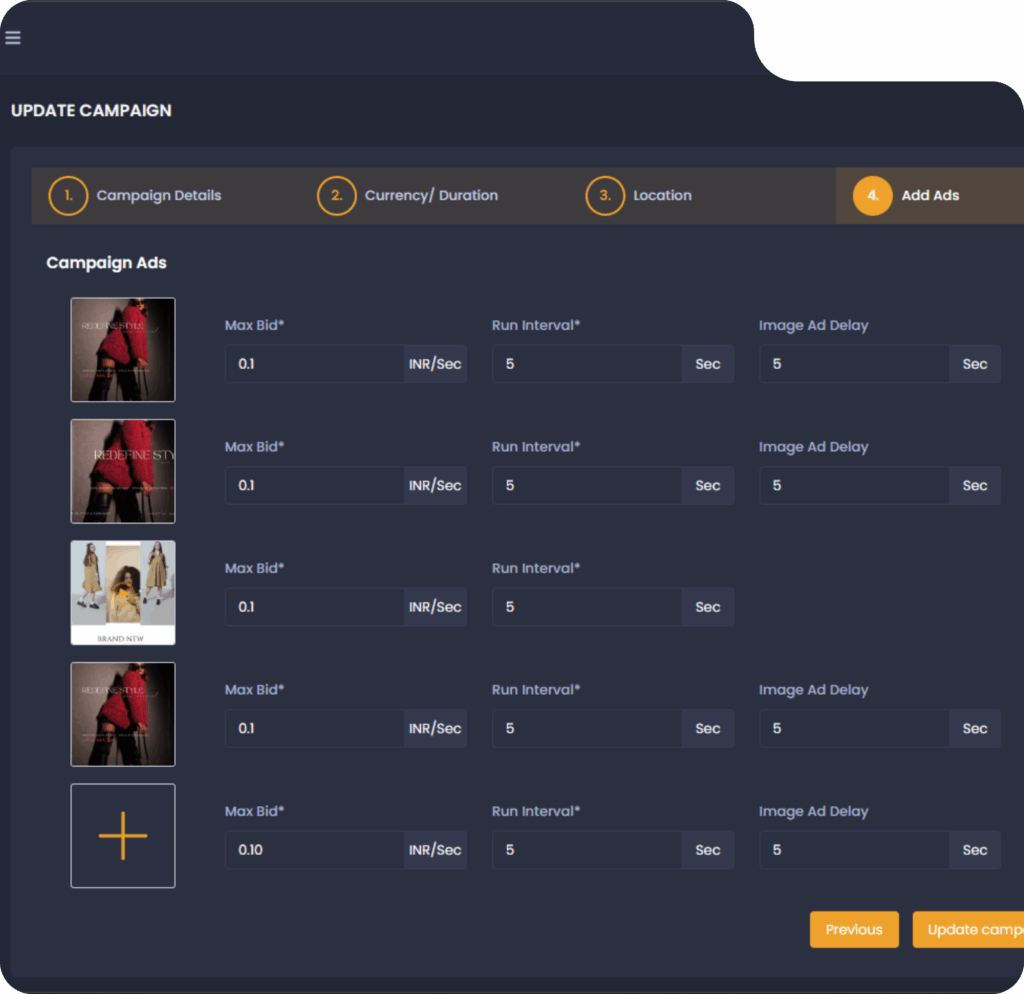Click step 1 circle for Campaign Details
Image resolution: width=1024 pixels, height=994 pixels.
tap(68, 196)
